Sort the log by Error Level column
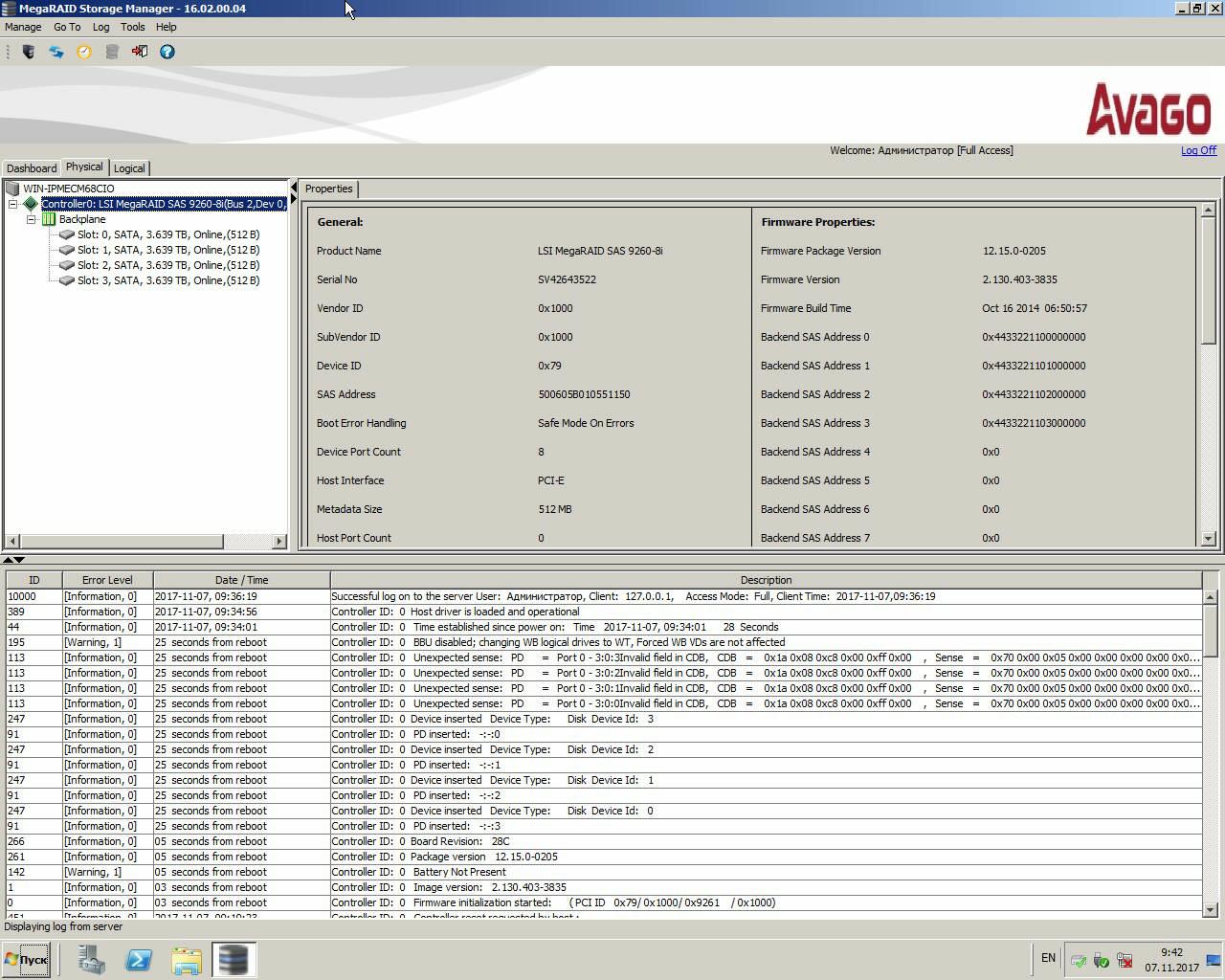This screenshot has height=980, width=1225. pyautogui.click(x=107, y=580)
